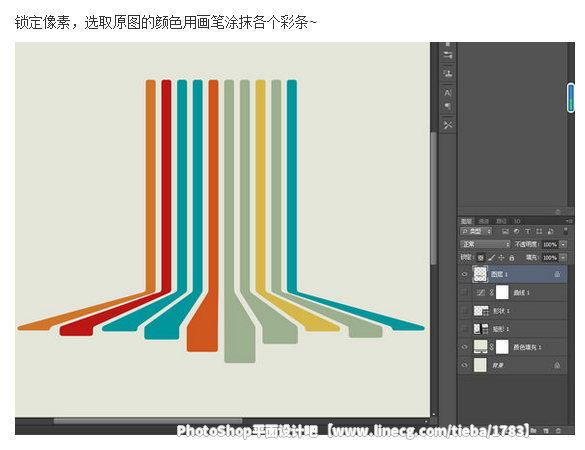Click the lock position arrows icon

501,257
